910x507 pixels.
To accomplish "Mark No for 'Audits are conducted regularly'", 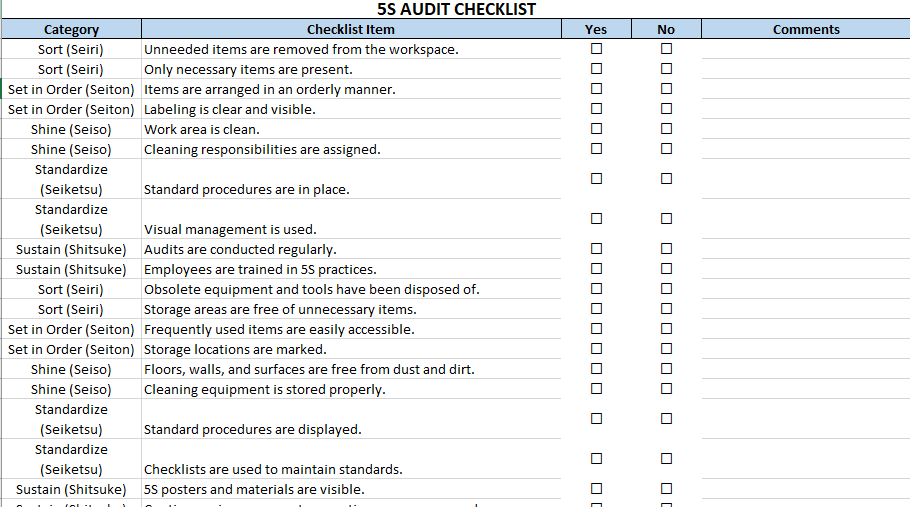I will [666, 248].
